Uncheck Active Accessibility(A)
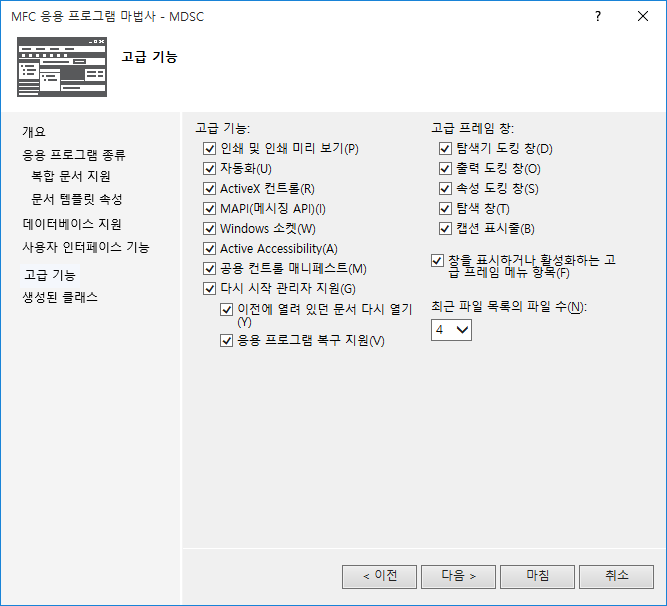Screen dimensions: 667x606 pos(209,248)
